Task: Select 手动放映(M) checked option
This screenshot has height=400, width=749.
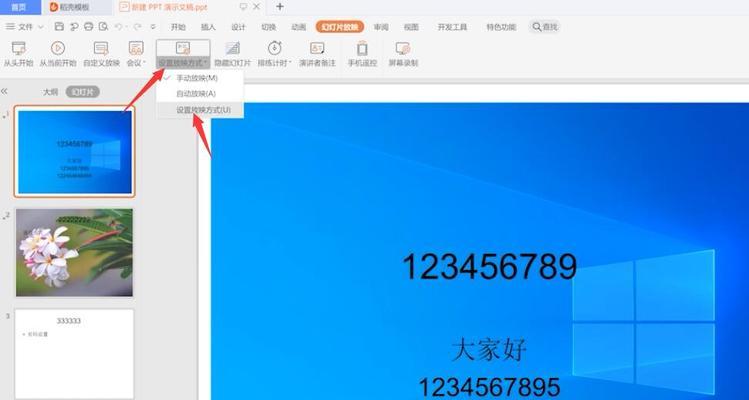Action: [x=200, y=78]
